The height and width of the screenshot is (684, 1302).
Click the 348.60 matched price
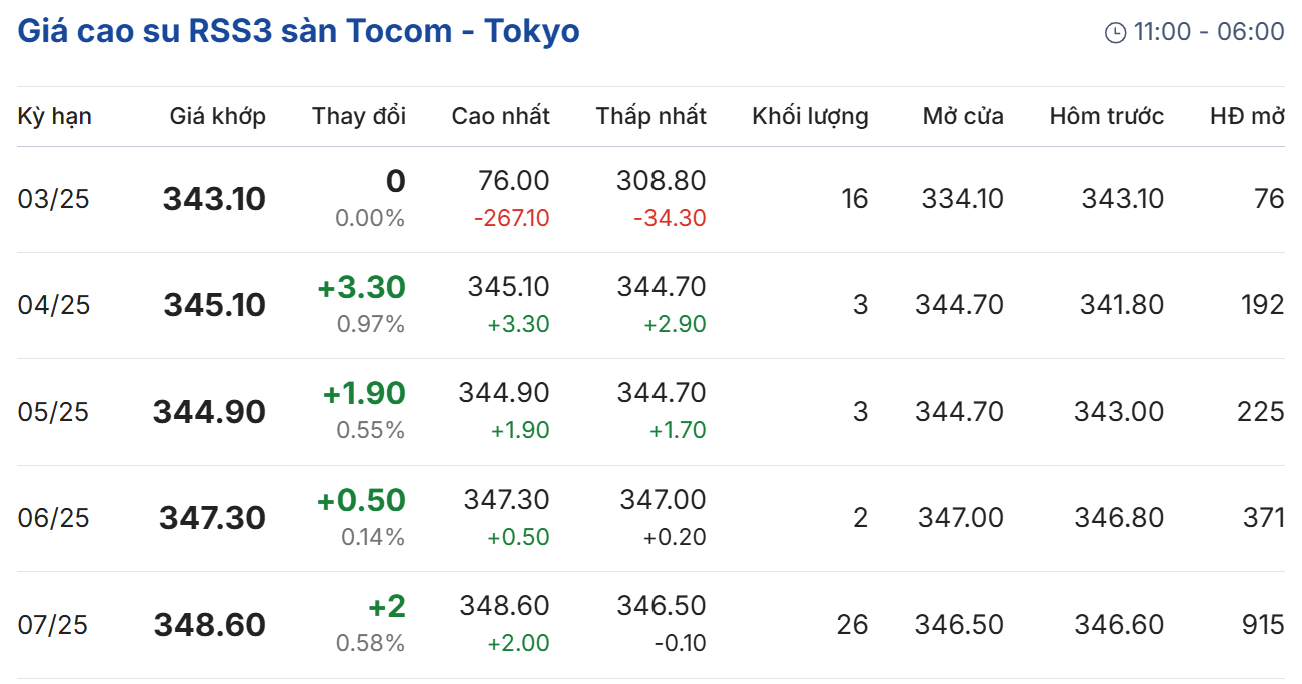coord(209,625)
